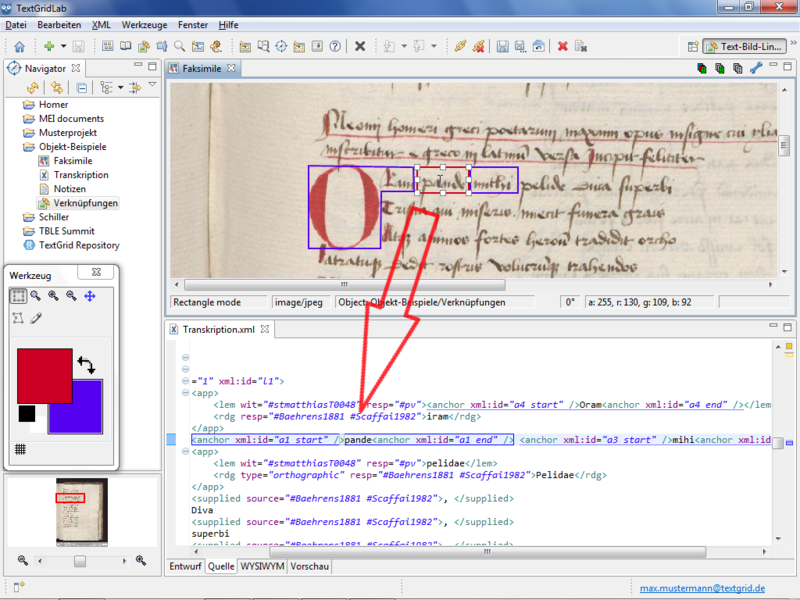The image size is (800, 600).
Task: Pick the eyedropper tool in Werkzeug
Action: tap(36, 318)
